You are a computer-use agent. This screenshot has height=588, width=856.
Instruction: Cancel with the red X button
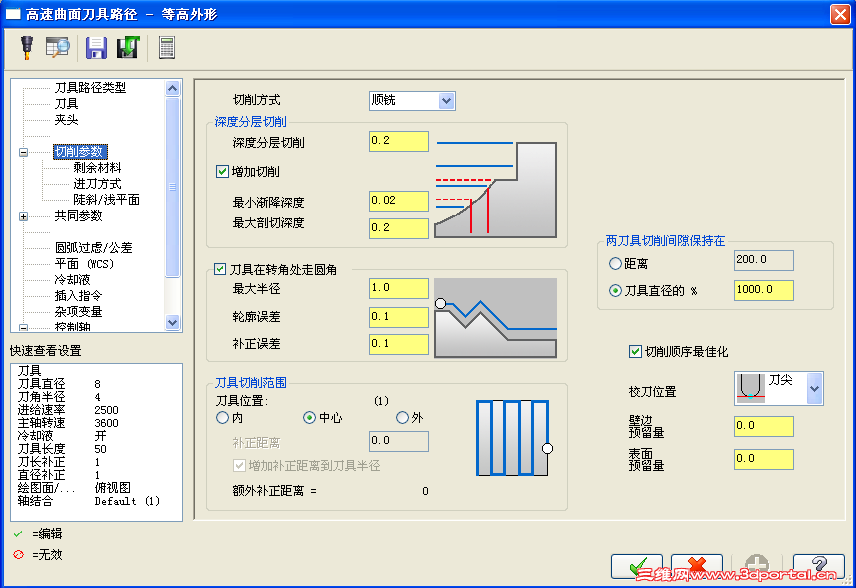click(697, 567)
